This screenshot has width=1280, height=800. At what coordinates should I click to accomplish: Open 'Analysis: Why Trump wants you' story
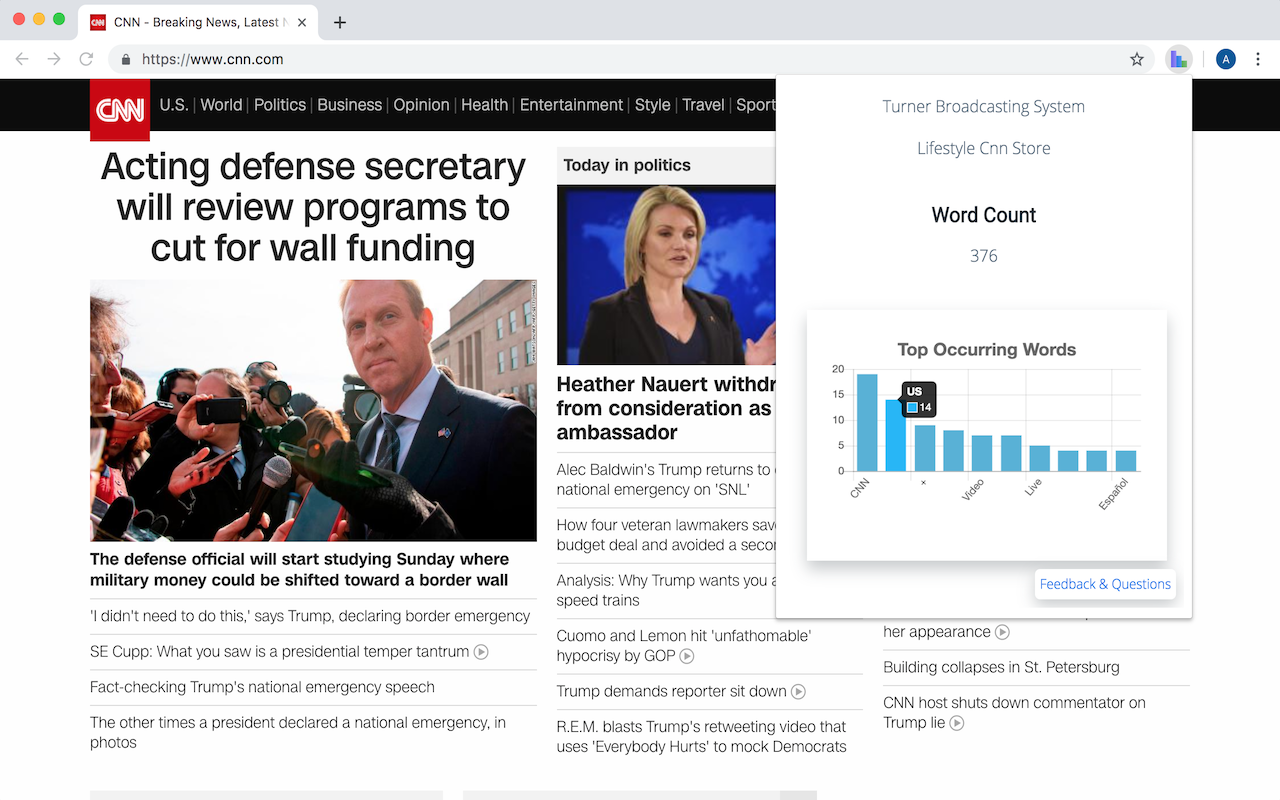tap(664, 590)
